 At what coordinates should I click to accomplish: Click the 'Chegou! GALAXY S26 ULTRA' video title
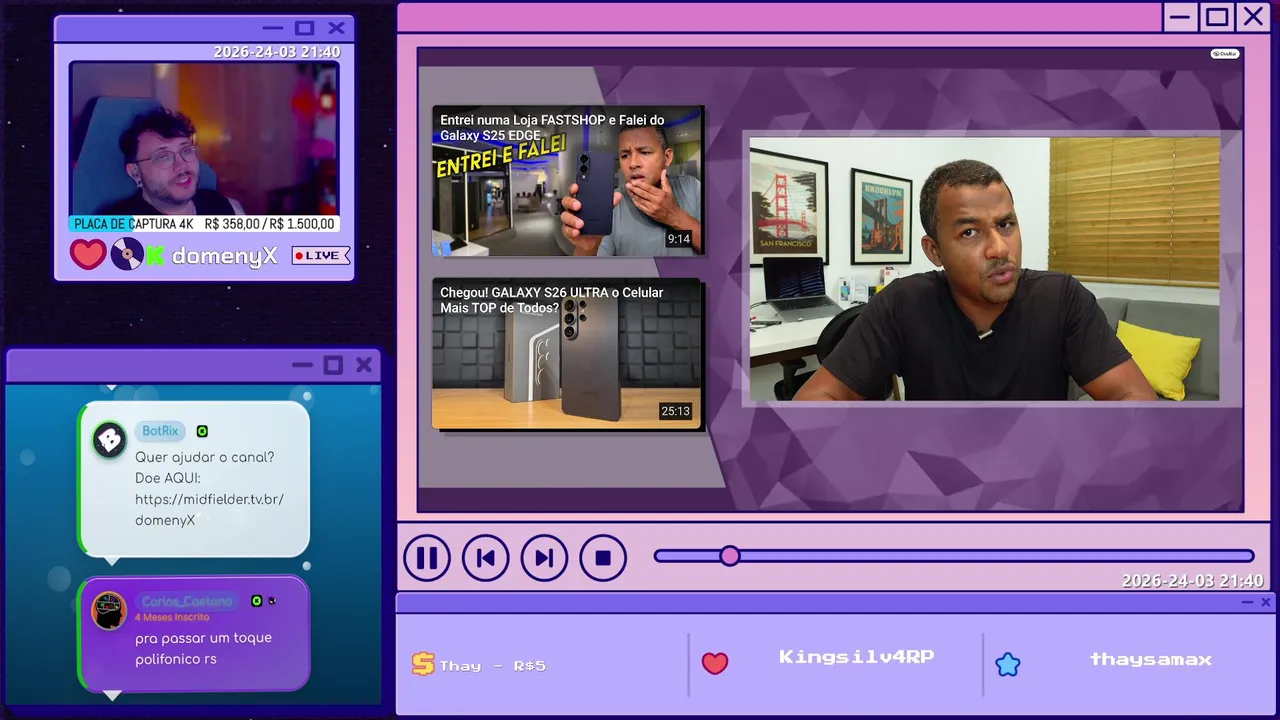tap(552, 300)
